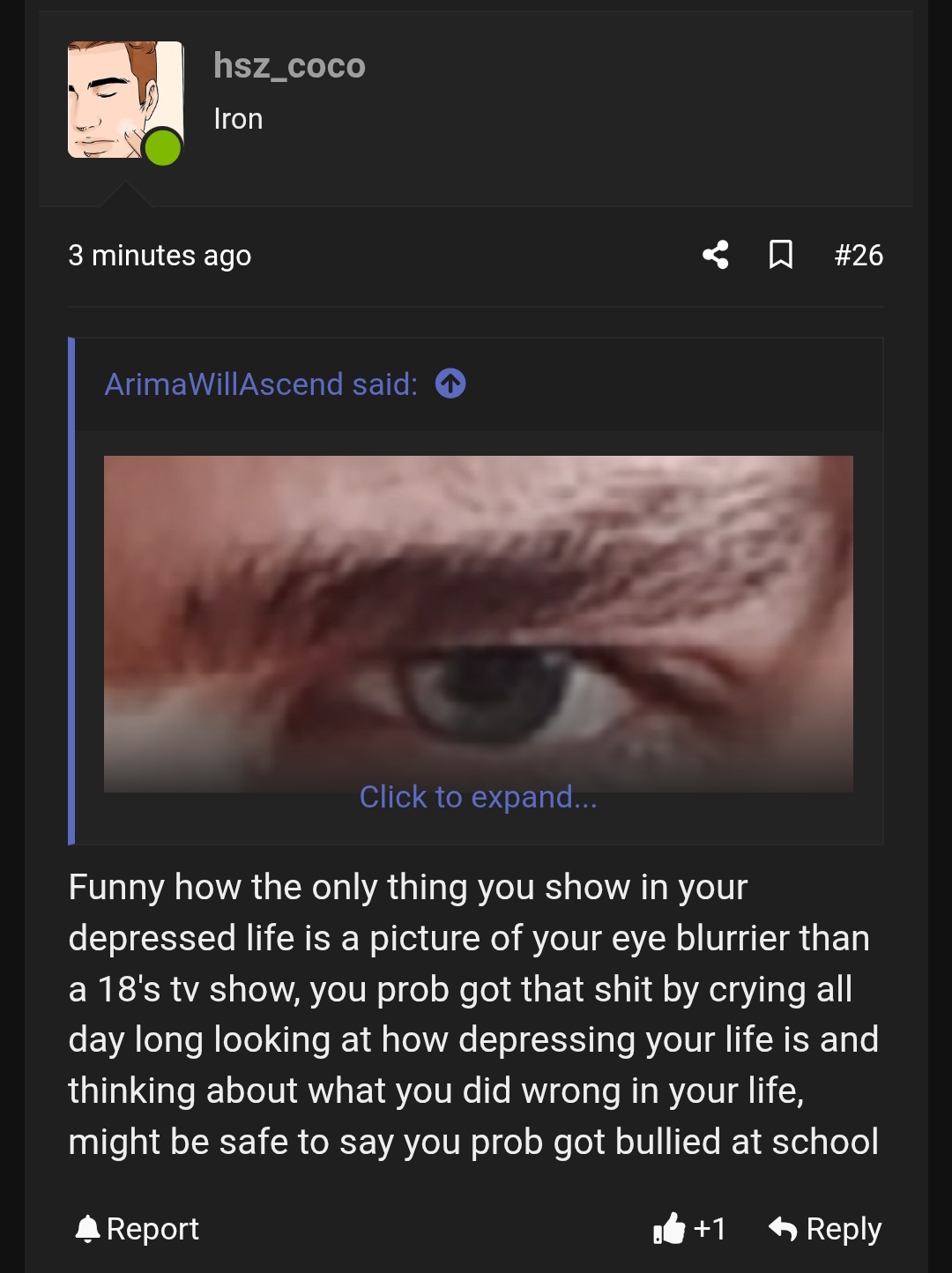The image size is (952, 1273).
Task: Bookmark this post with the bookmark icon
Action: [x=781, y=255]
